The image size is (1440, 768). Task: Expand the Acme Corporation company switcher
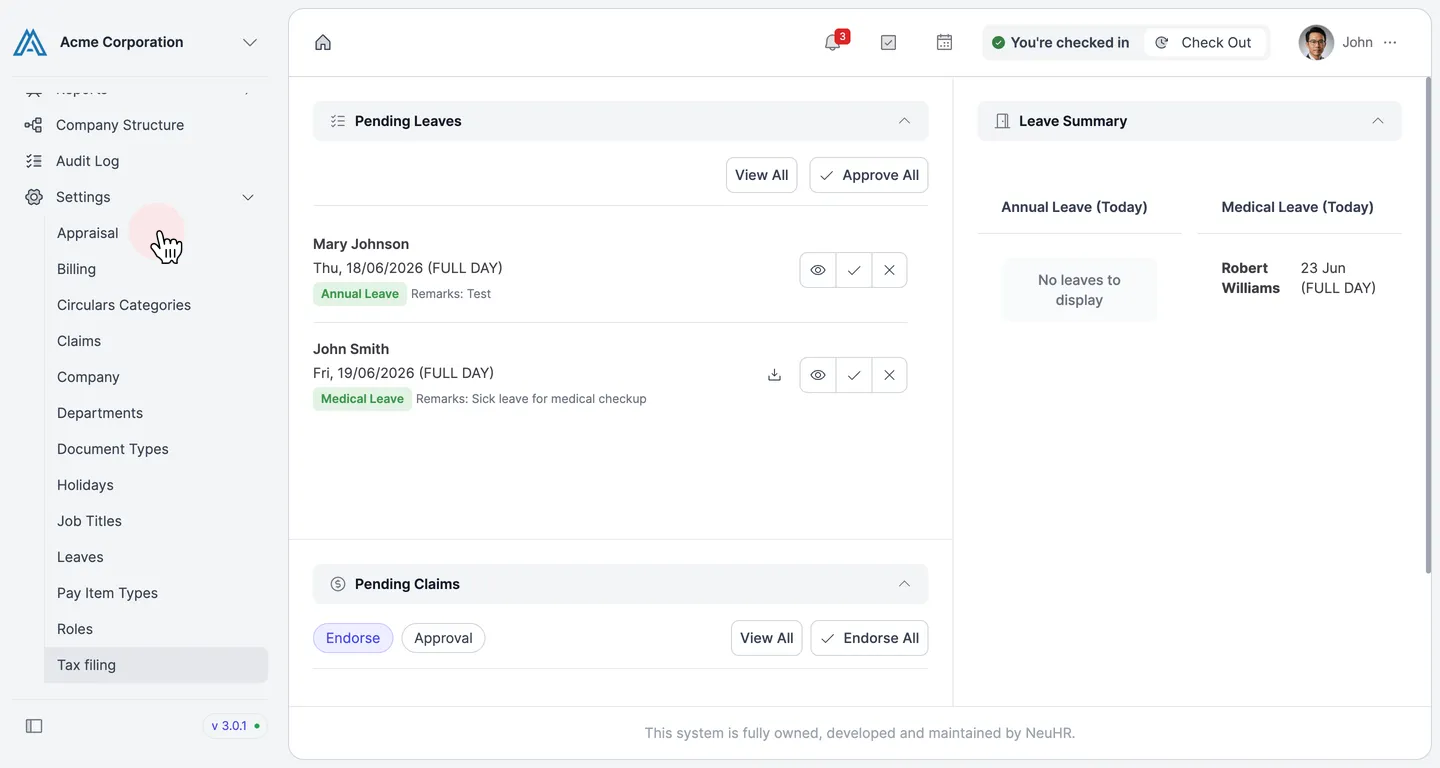[x=250, y=42]
